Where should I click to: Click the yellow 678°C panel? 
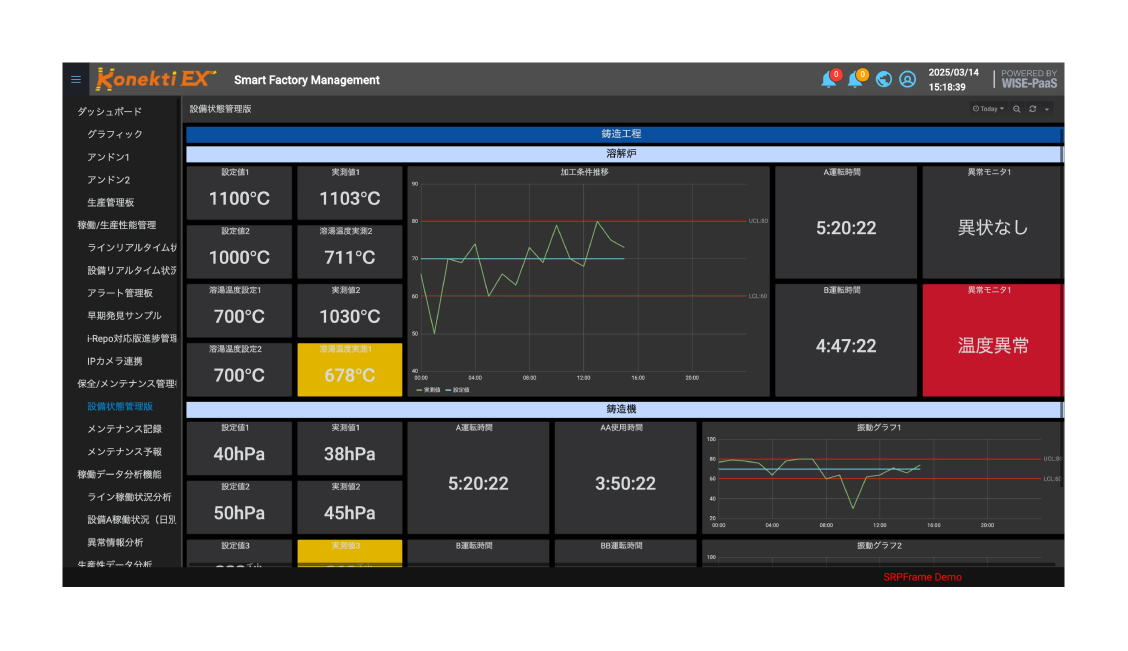[350, 370]
